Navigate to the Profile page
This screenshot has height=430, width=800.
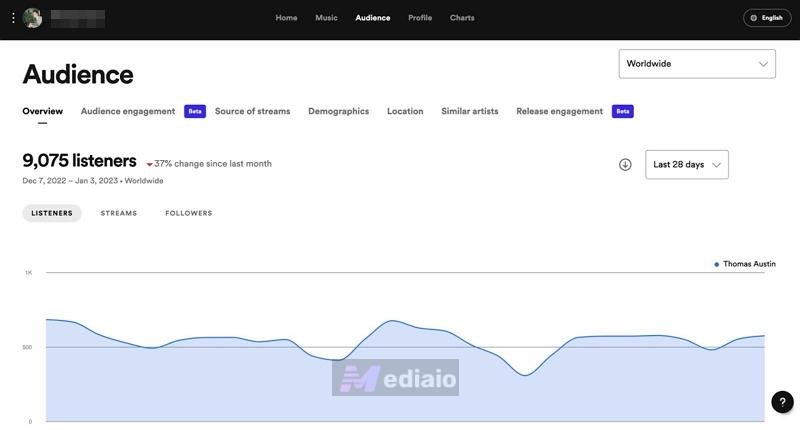pos(420,18)
